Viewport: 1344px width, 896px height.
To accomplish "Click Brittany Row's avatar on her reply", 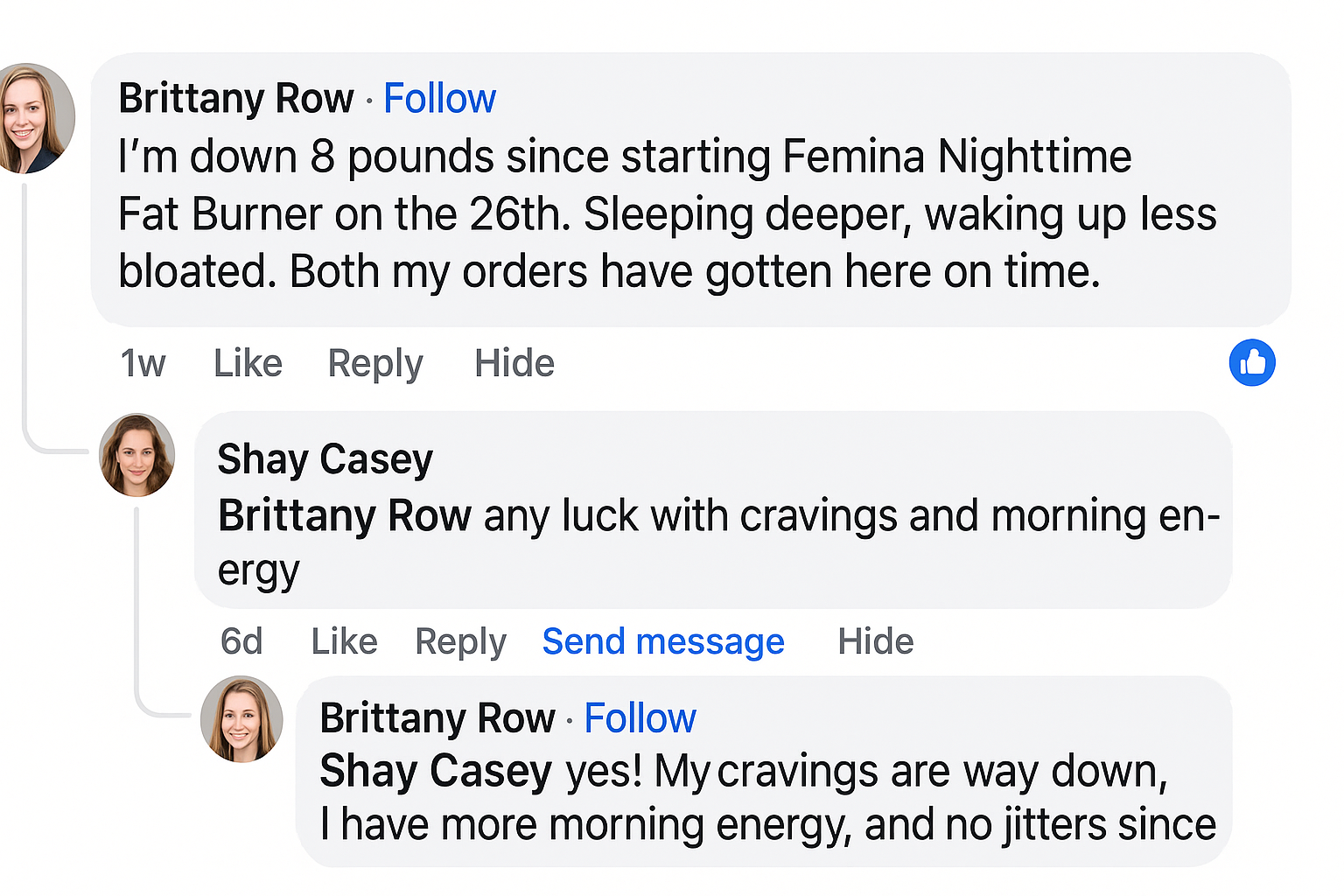I will (241, 718).
